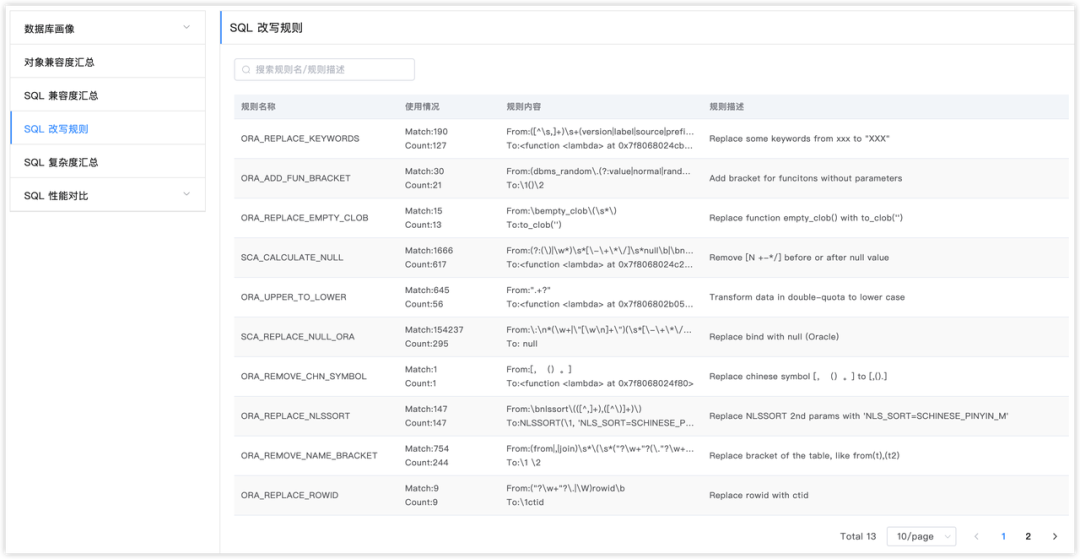The width and height of the screenshot is (1080, 559).
Task: Select the SCA_CALCULATE_NULL rule name
Action: pyautogui.click(x=292, y=257)
